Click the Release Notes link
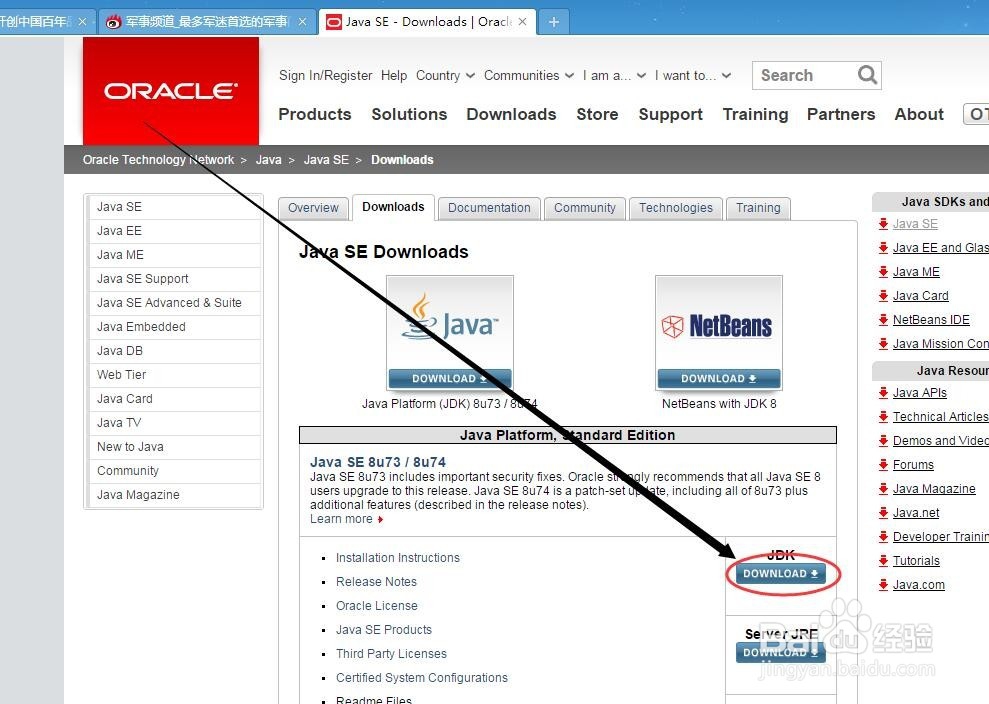Image resolution: width=989 pixels, height=704 pixels. coord(376,582)
